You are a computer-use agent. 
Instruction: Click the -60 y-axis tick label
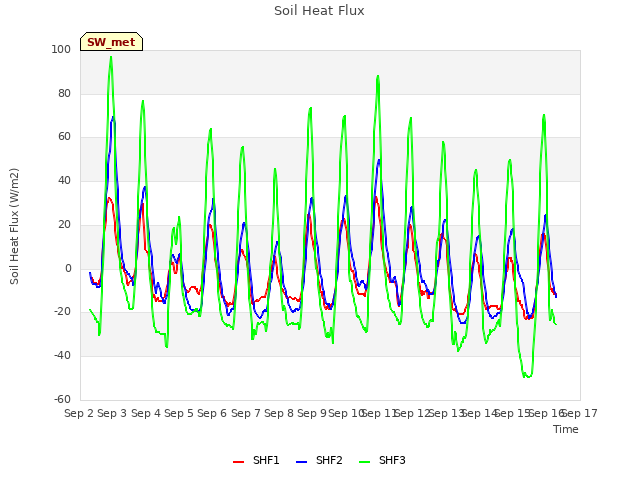pyautogui.click(x=62, y=399)
